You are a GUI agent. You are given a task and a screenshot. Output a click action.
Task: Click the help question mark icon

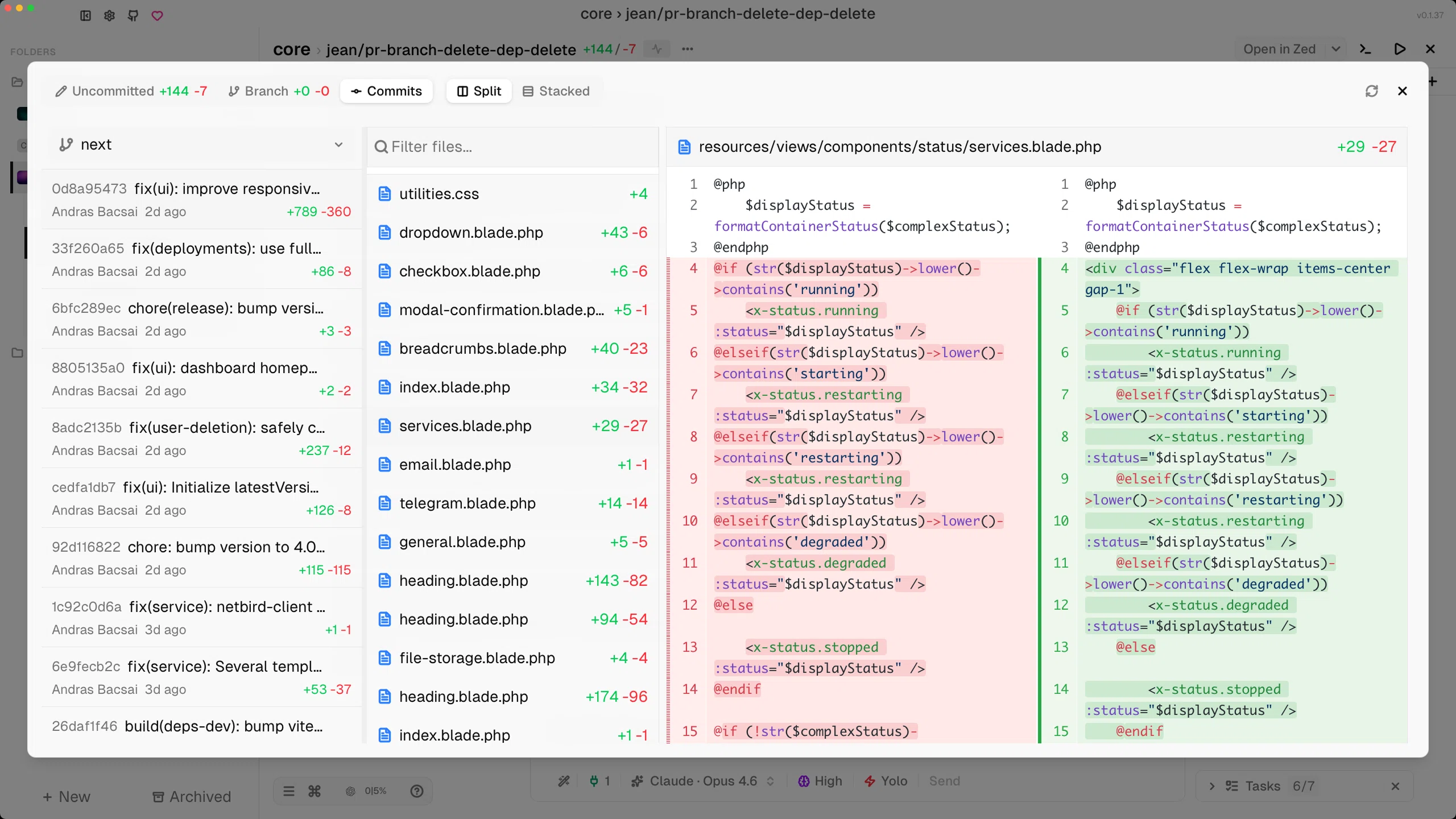(417, 791)
